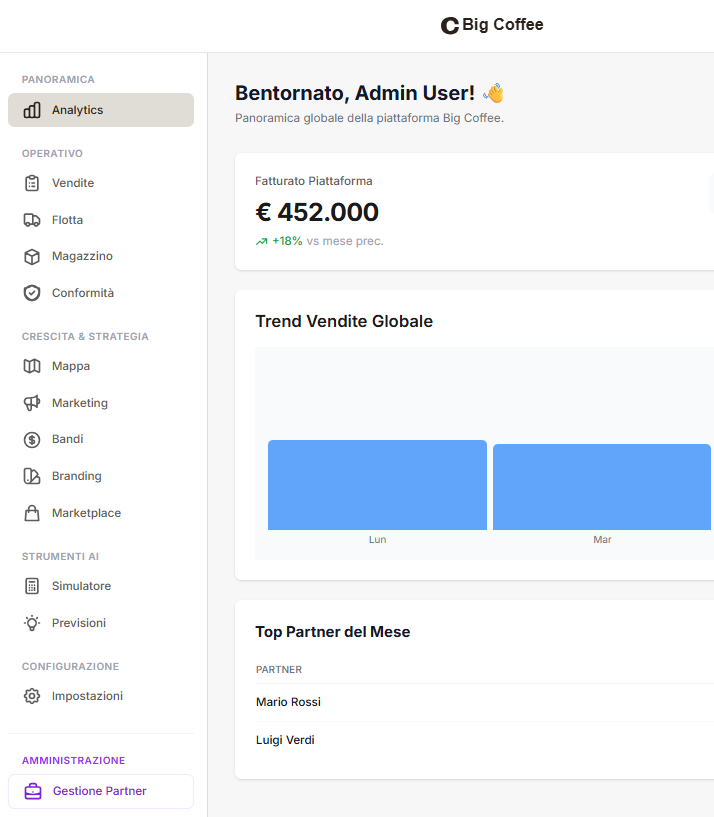Open Gestione Partner in Amministrazione
Viewport: 714px width, 817px height.
100,791
